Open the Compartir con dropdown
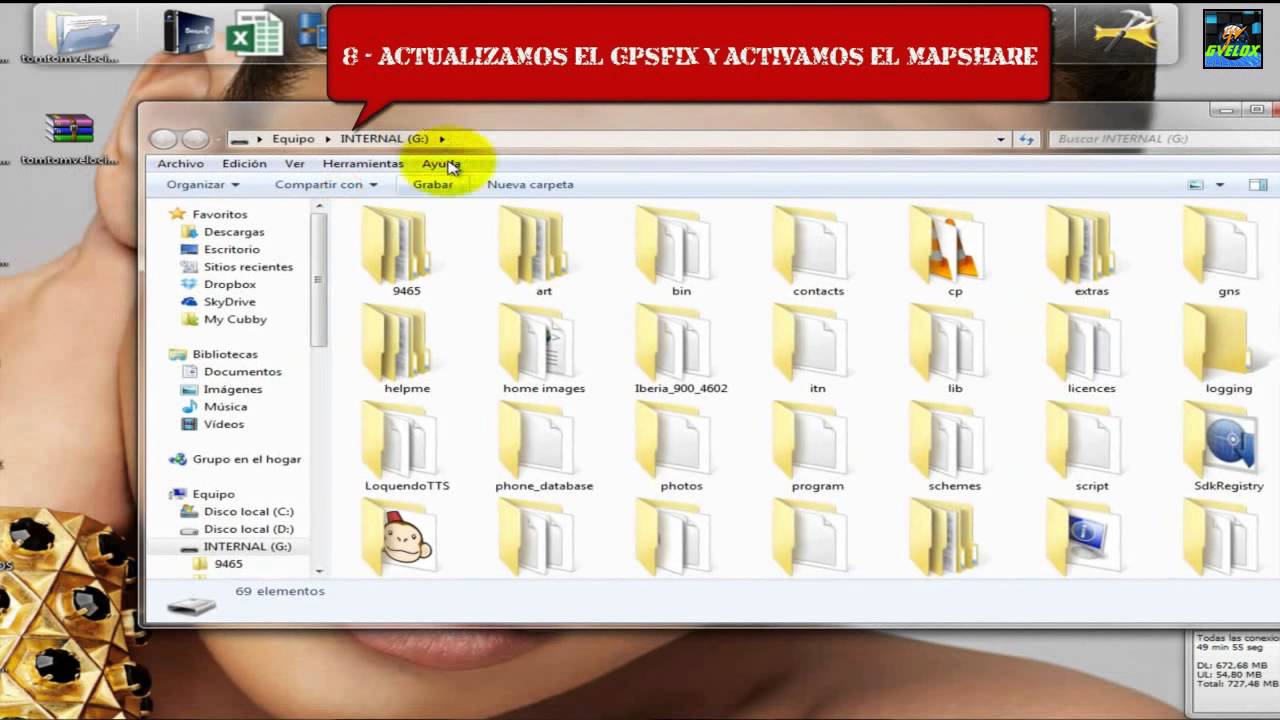The width and height of the screenshot is (1280, 720). tap(326, 184)
